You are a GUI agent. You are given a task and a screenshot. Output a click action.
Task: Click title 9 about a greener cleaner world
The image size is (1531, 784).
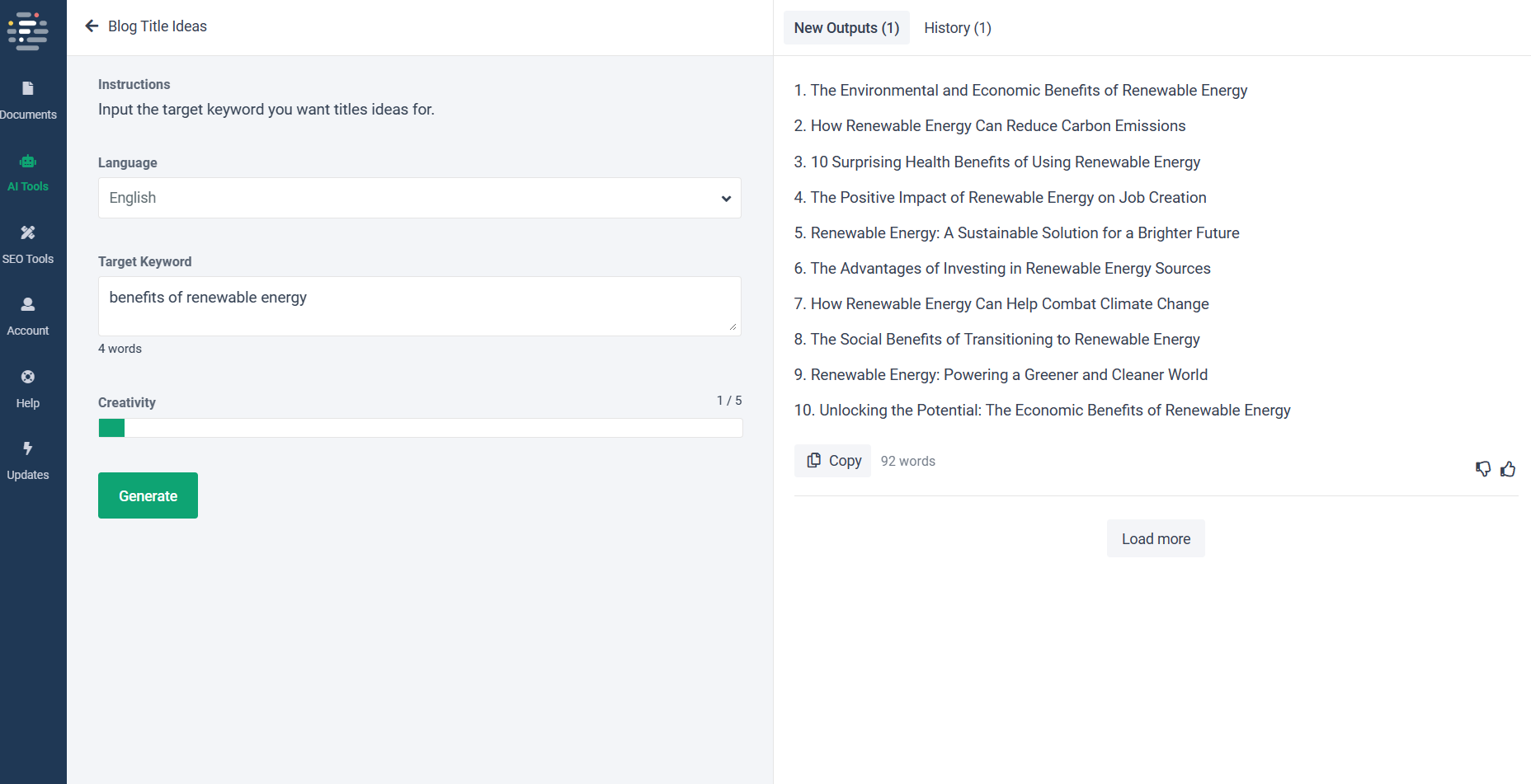pyautogui.click(x=1001, y=374)
